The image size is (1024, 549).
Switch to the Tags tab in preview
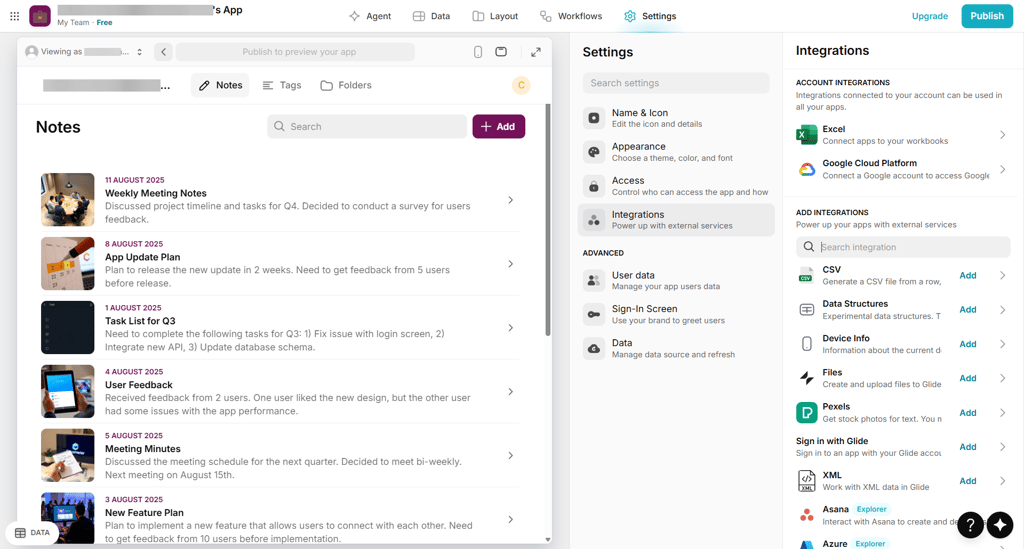pyautogui.click(x=282, y=86)
